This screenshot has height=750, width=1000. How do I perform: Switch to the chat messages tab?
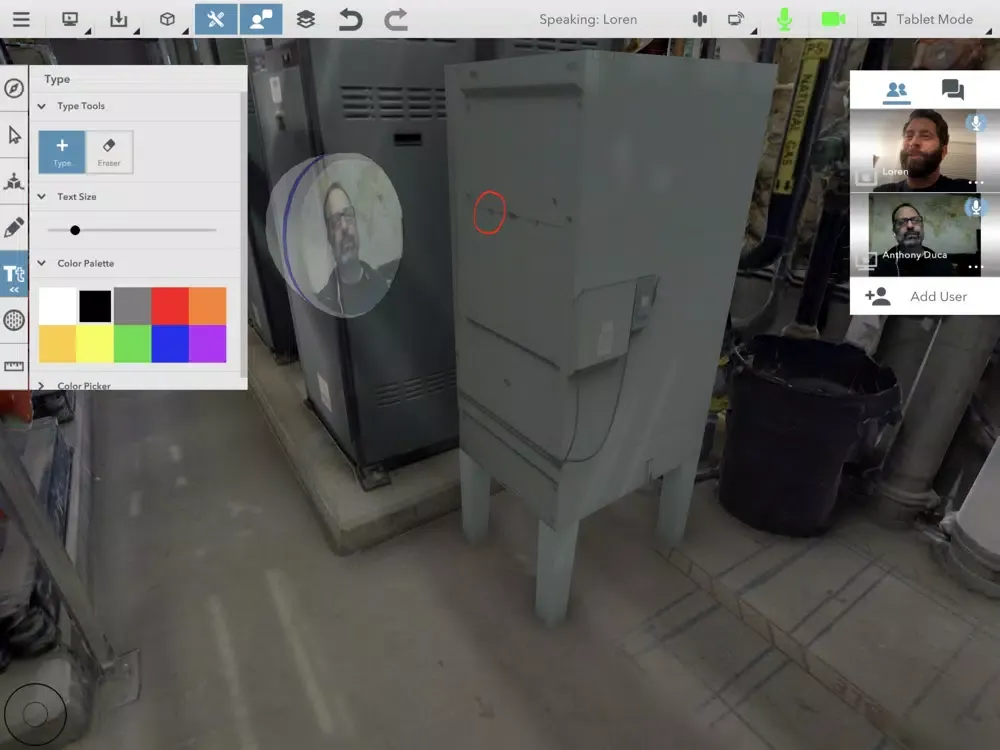[953, 90]
